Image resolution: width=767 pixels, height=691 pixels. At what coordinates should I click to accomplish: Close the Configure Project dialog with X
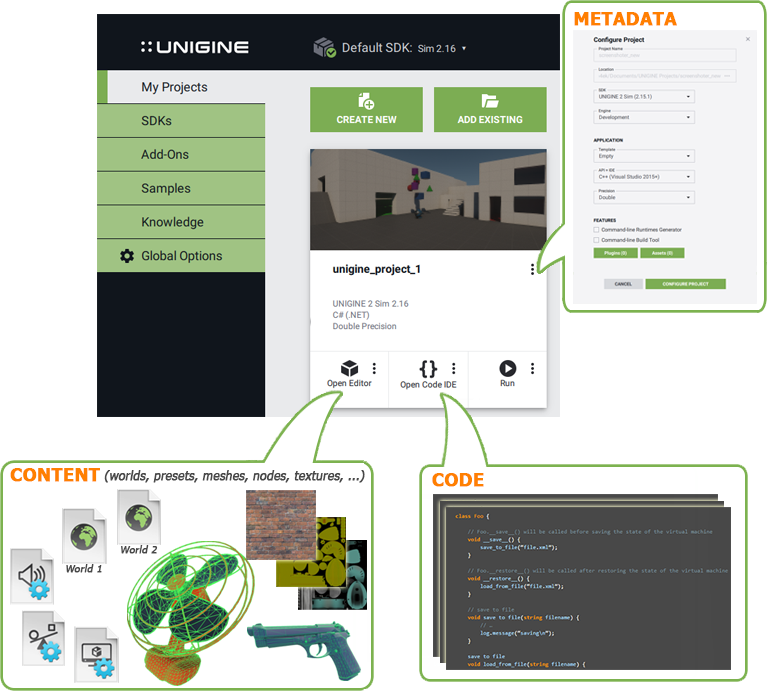[x=747, y=39]
